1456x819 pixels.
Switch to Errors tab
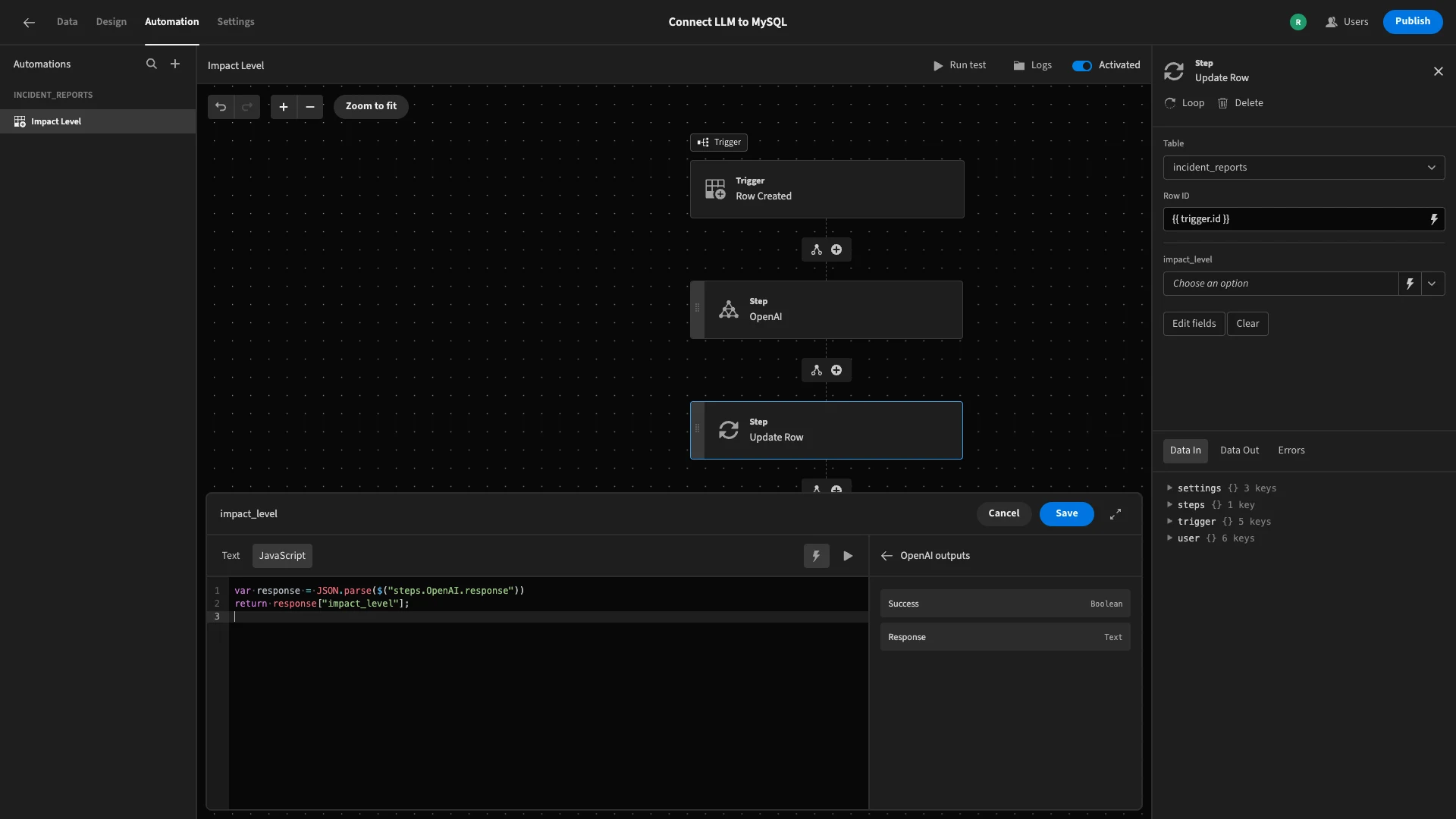pyautogui.click(x=1291, y=450)
